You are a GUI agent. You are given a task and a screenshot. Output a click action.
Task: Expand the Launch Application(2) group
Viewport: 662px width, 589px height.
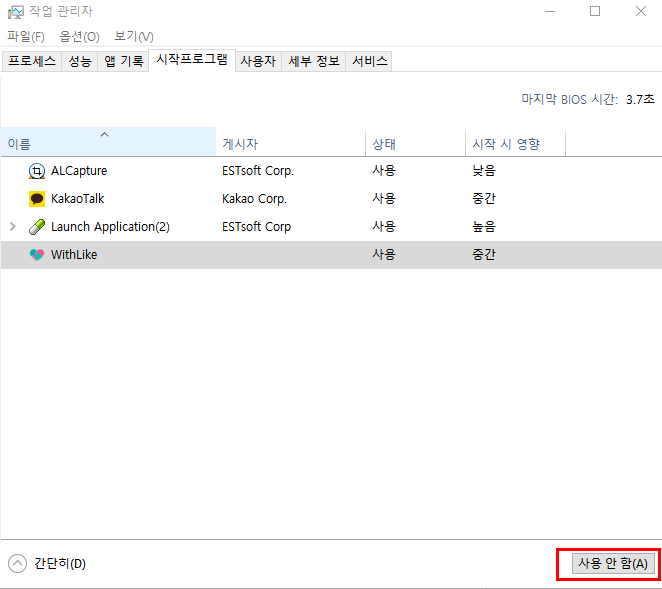pos(13,227)
